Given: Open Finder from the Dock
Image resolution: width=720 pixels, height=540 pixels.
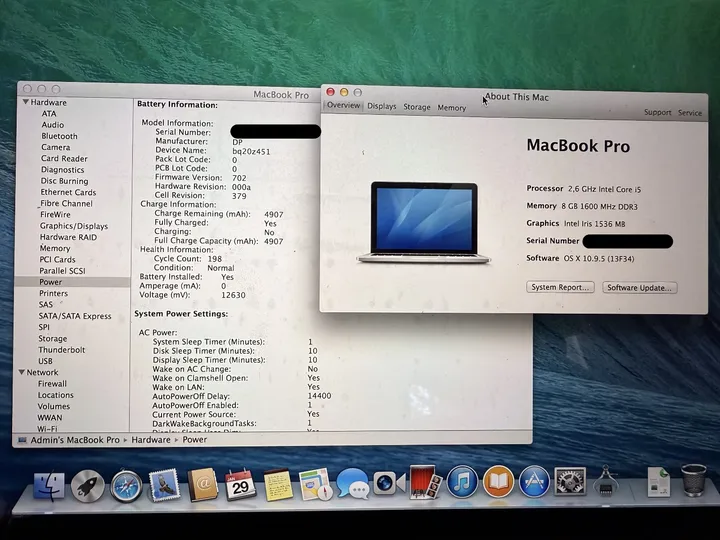Looking at the screenshot, I should point(49,486).
